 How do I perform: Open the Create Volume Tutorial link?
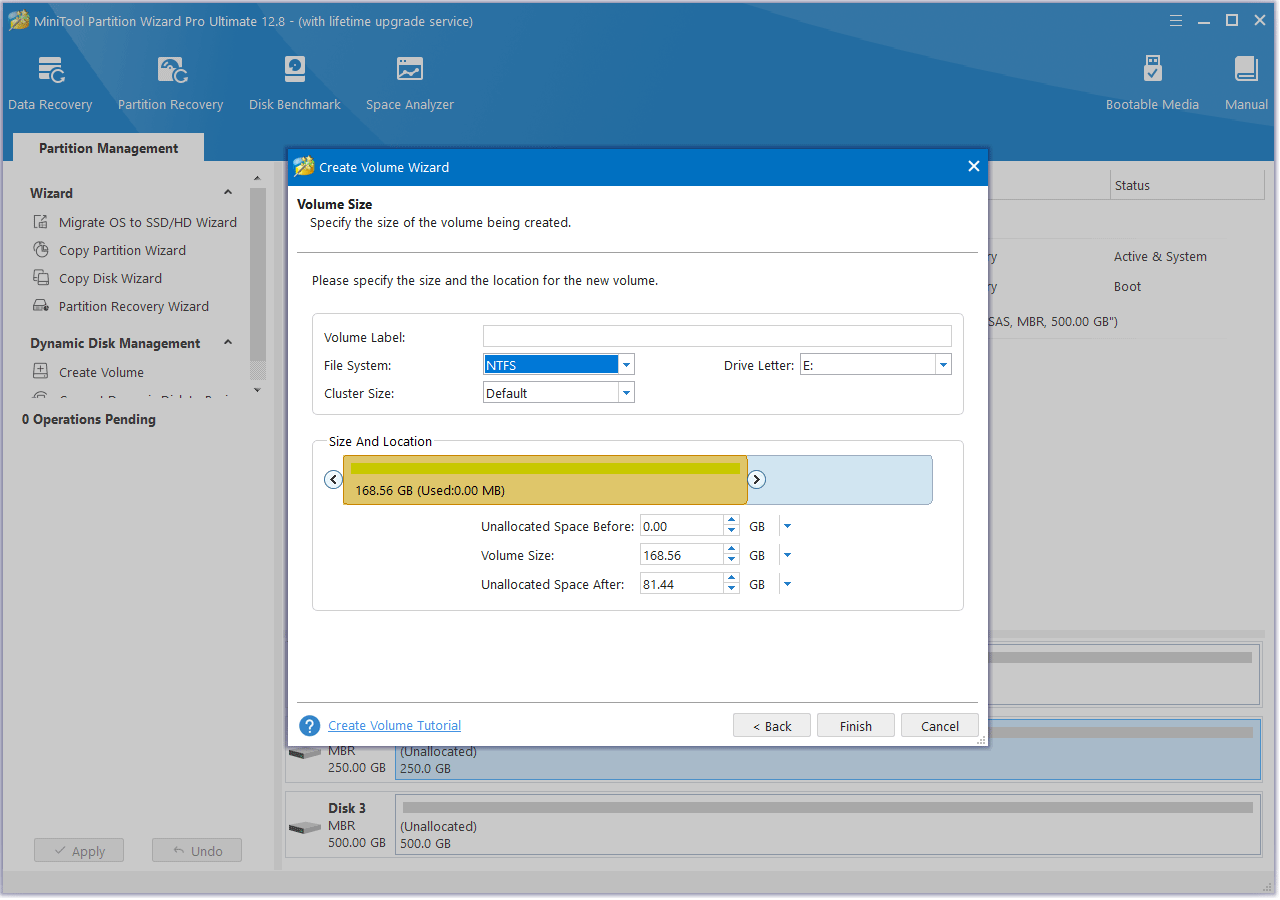(395, 726)
